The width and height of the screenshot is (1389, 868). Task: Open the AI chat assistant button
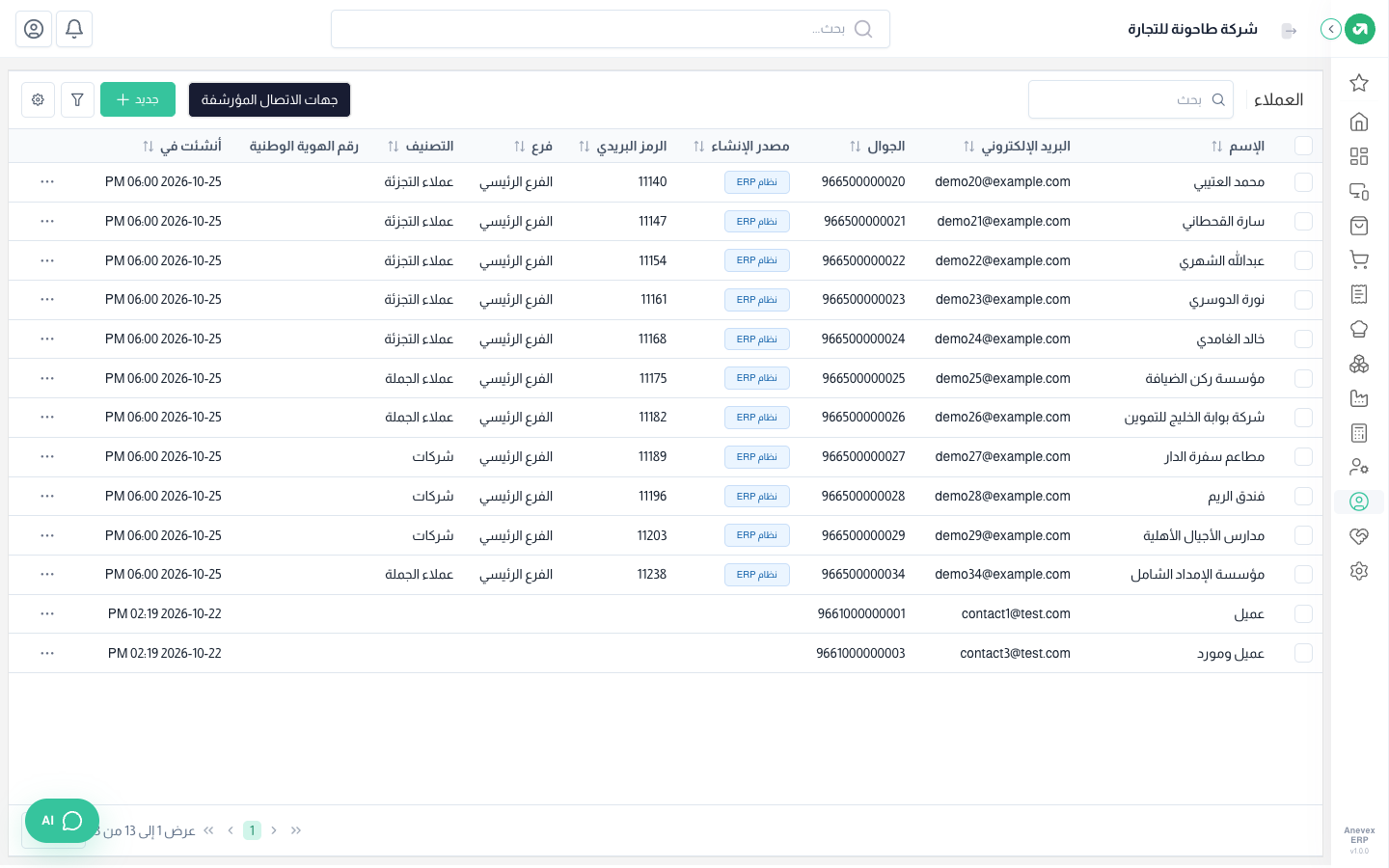(62, 821)
